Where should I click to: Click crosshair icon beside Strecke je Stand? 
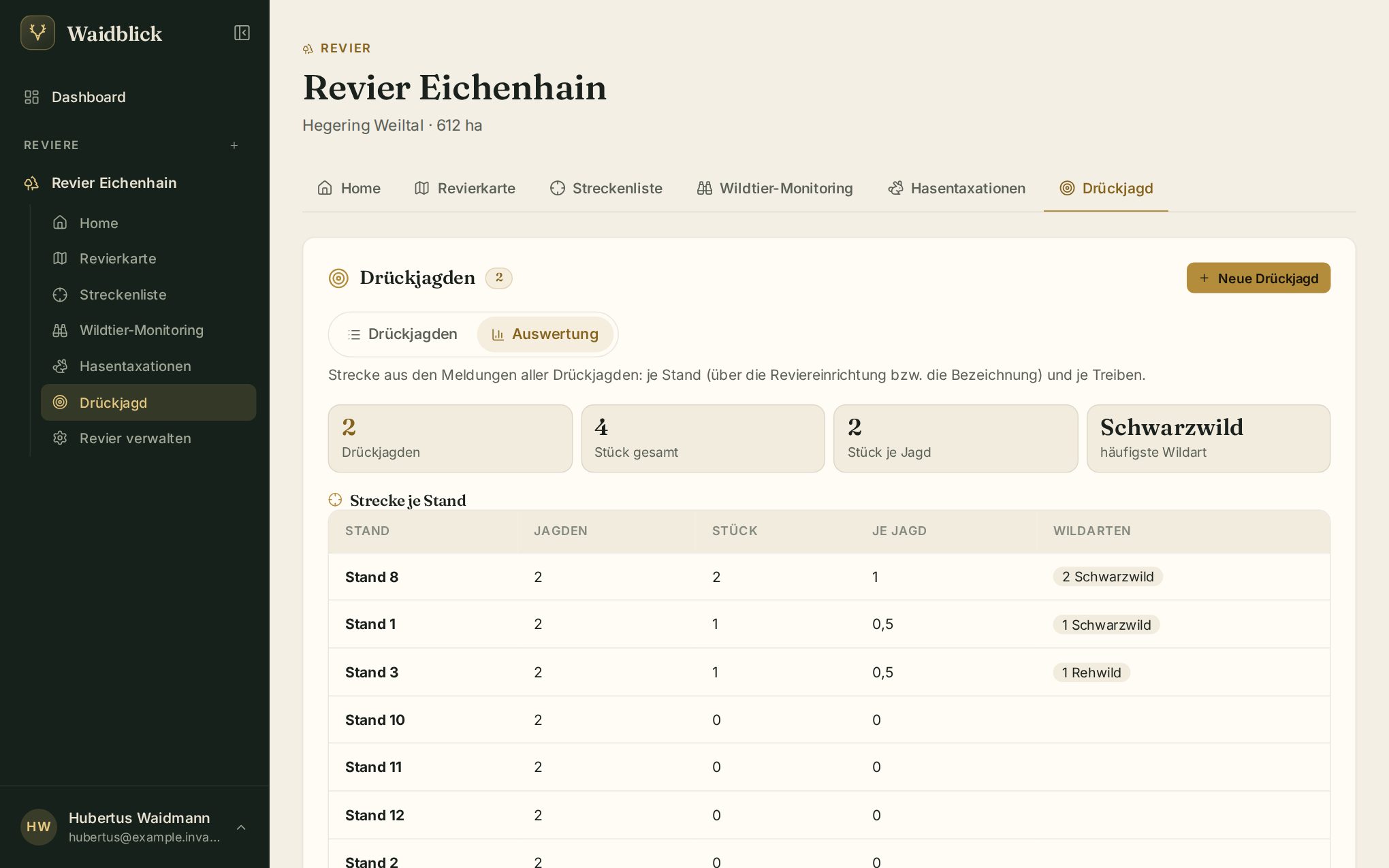[335, 500]
